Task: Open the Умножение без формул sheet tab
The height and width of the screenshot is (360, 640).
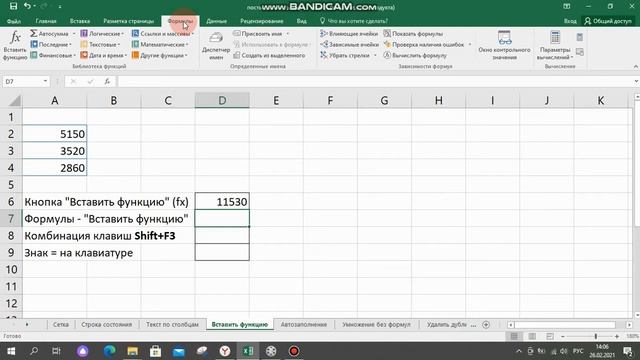Action: tap(376, 325)
